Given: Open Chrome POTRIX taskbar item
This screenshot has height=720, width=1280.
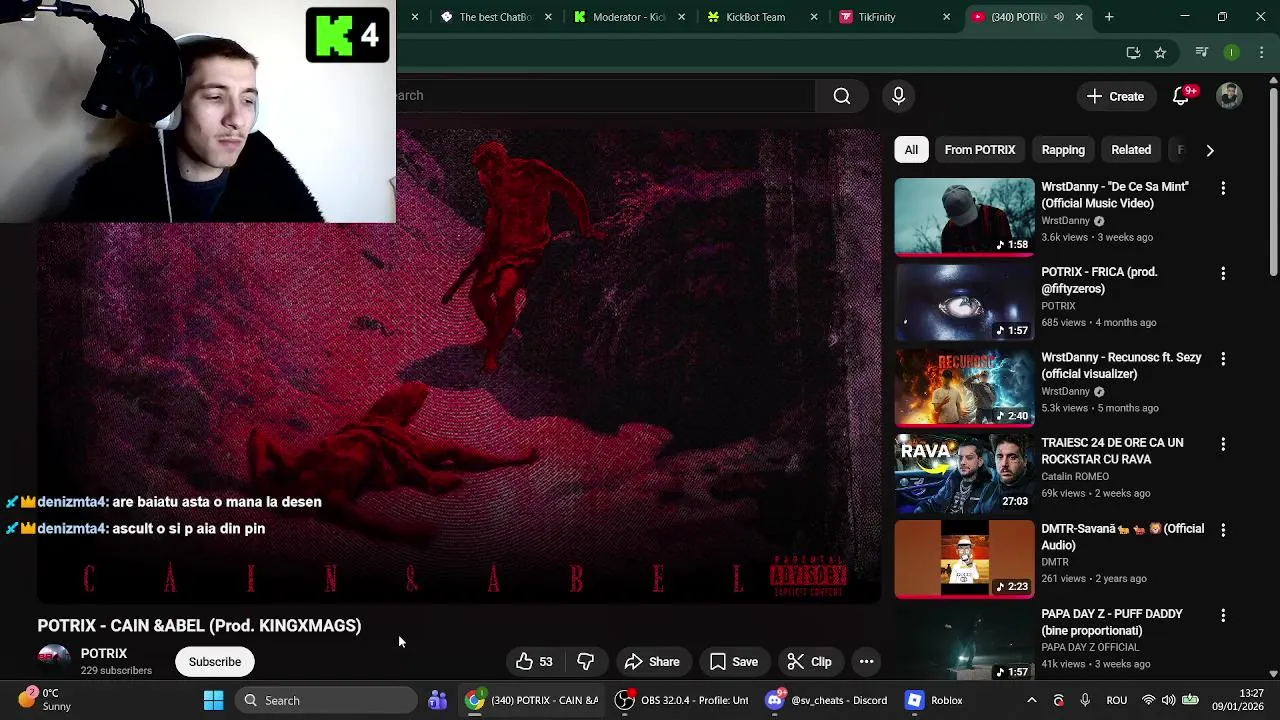Looking at the screenshot, I should tap(533, 700).
